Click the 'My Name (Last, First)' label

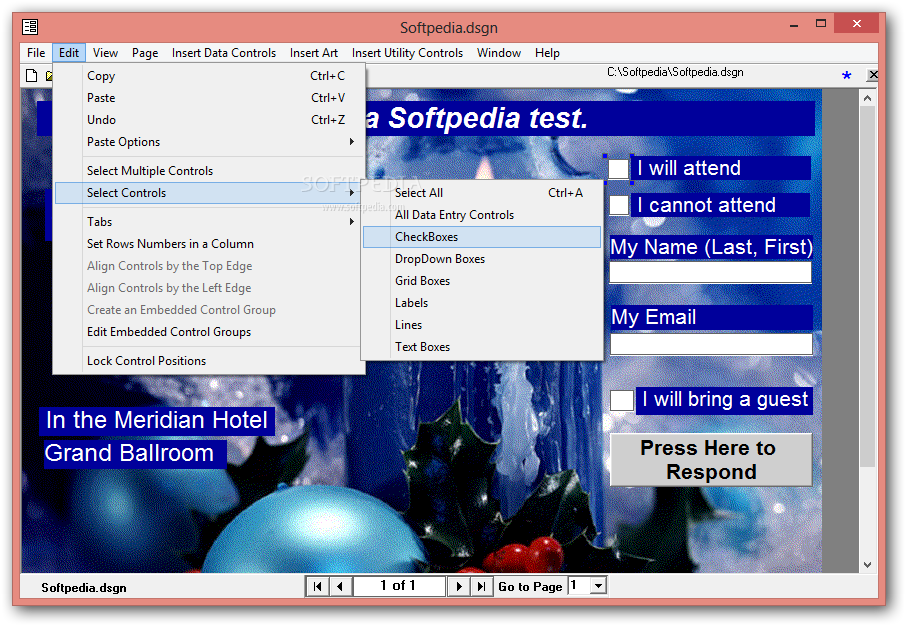711,247
